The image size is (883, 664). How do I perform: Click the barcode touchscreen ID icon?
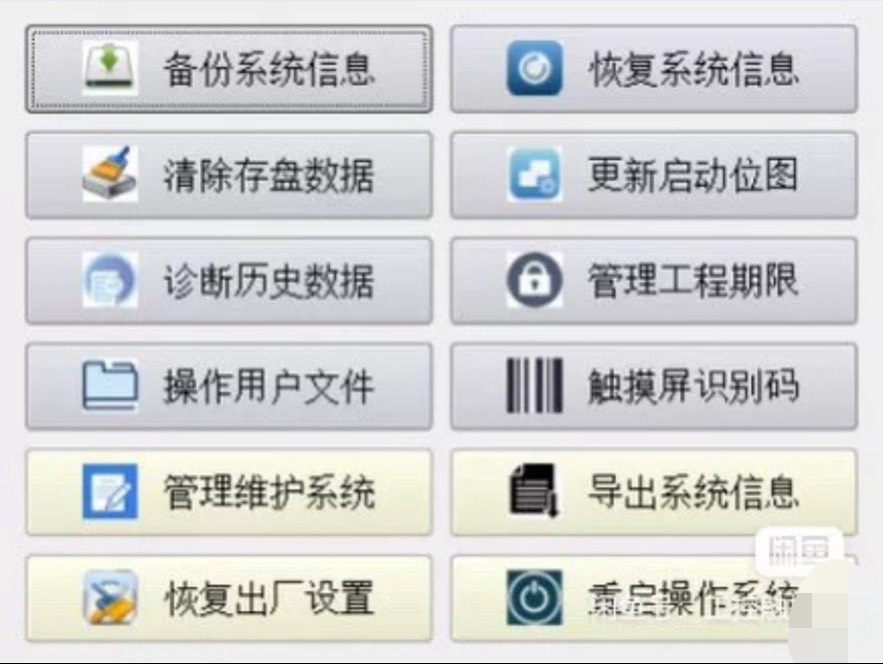tap(534, 386)
